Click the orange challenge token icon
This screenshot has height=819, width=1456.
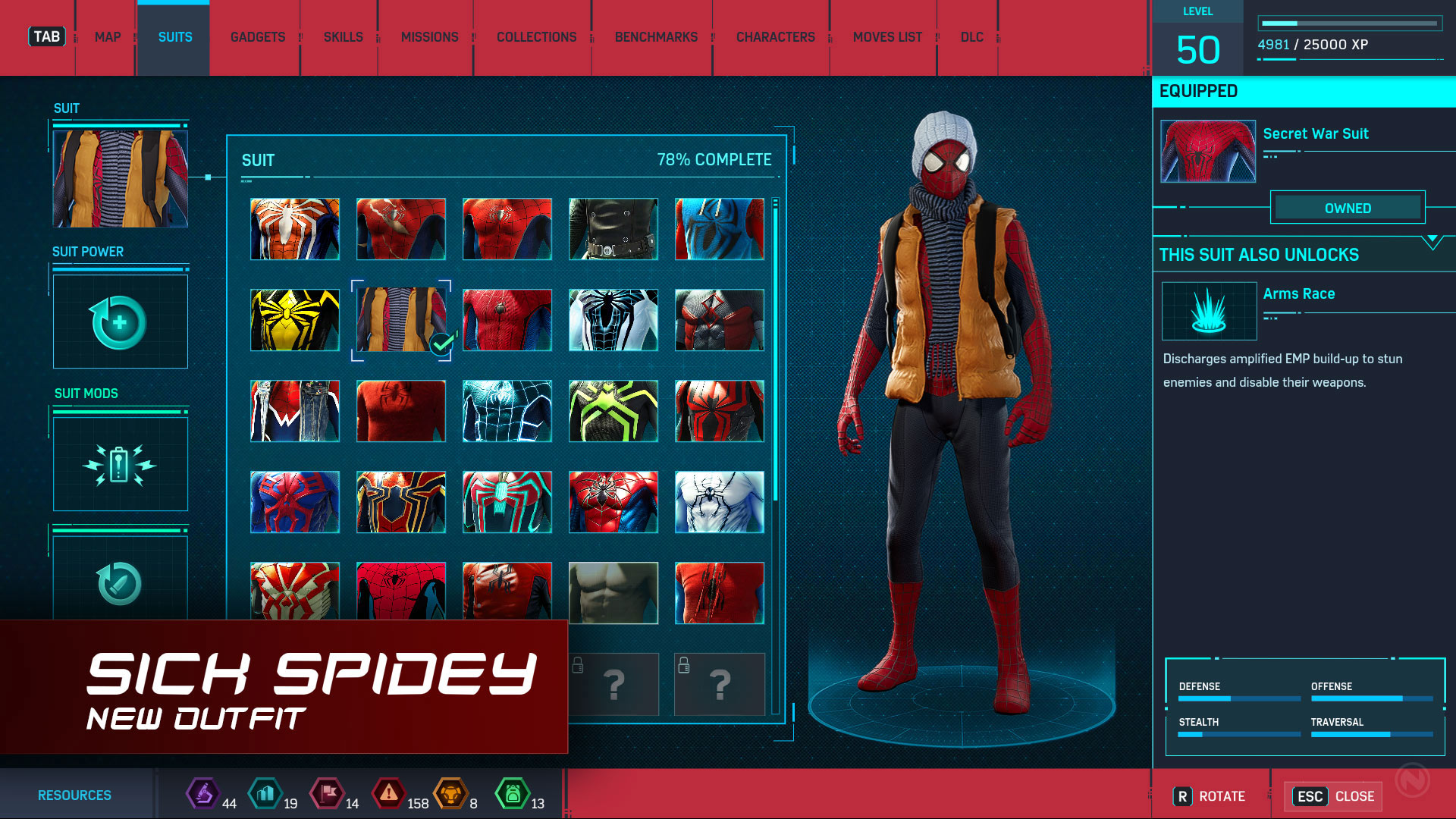[450, 794]
